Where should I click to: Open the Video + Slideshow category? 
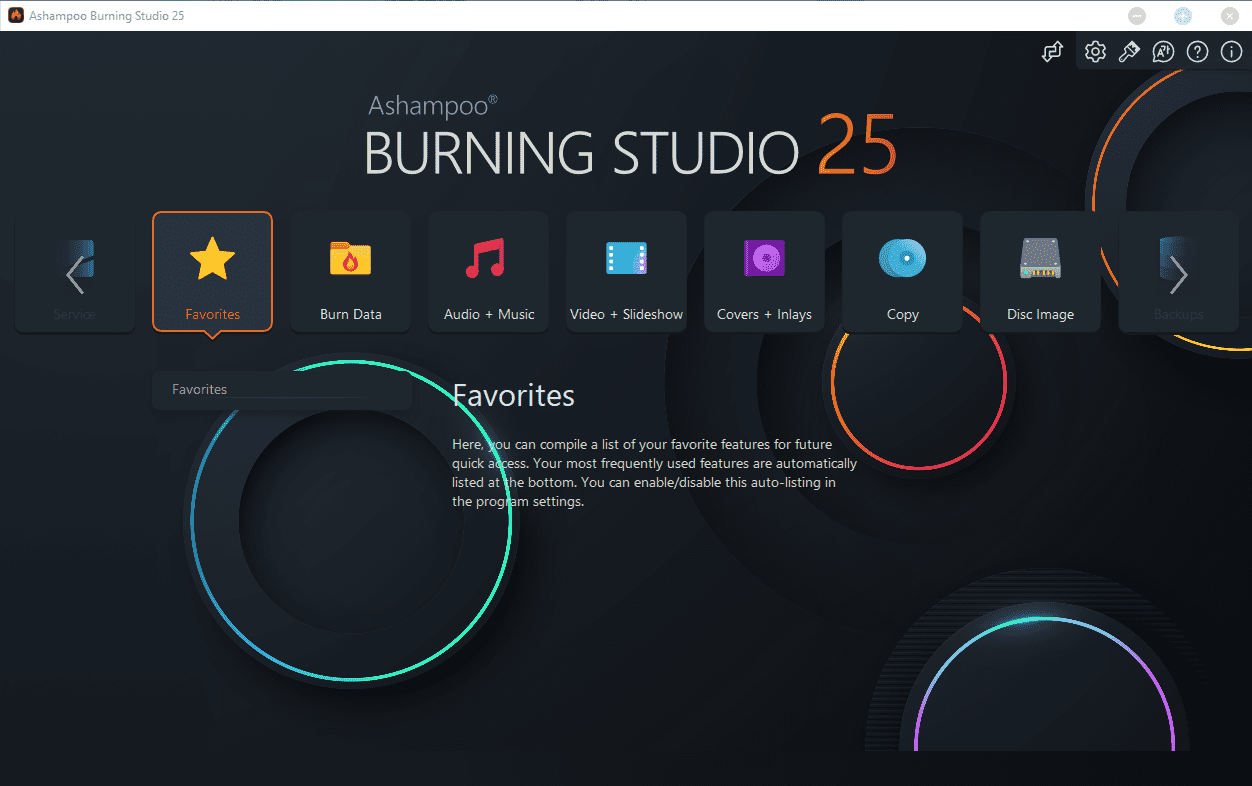[x=626, y=271]
